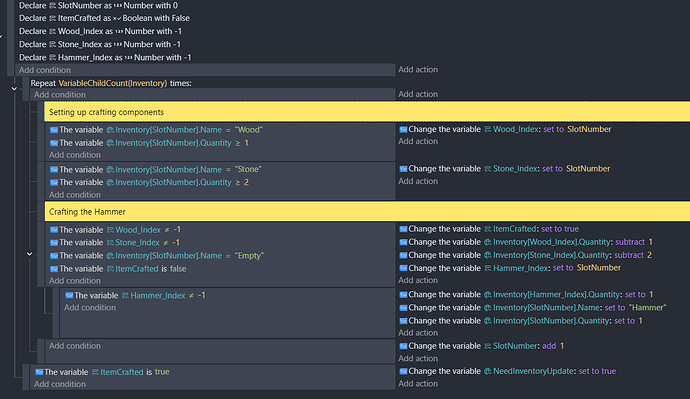This screenshot has width=690, height=399.
Task: Collapse the Crafting the Hammer event sub-events
Action: pyautogui.click(x=29, y=254)
